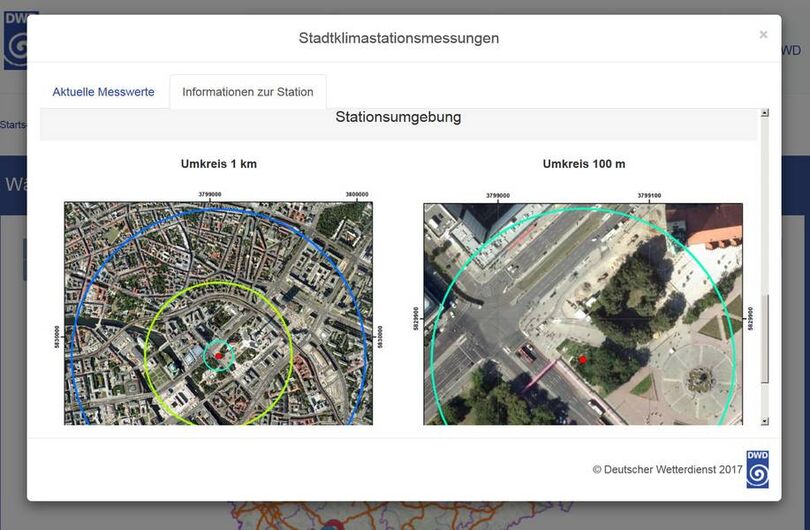Click the 'Umkreis 100 m' caption
810x530 pixels.
(584, 164)
